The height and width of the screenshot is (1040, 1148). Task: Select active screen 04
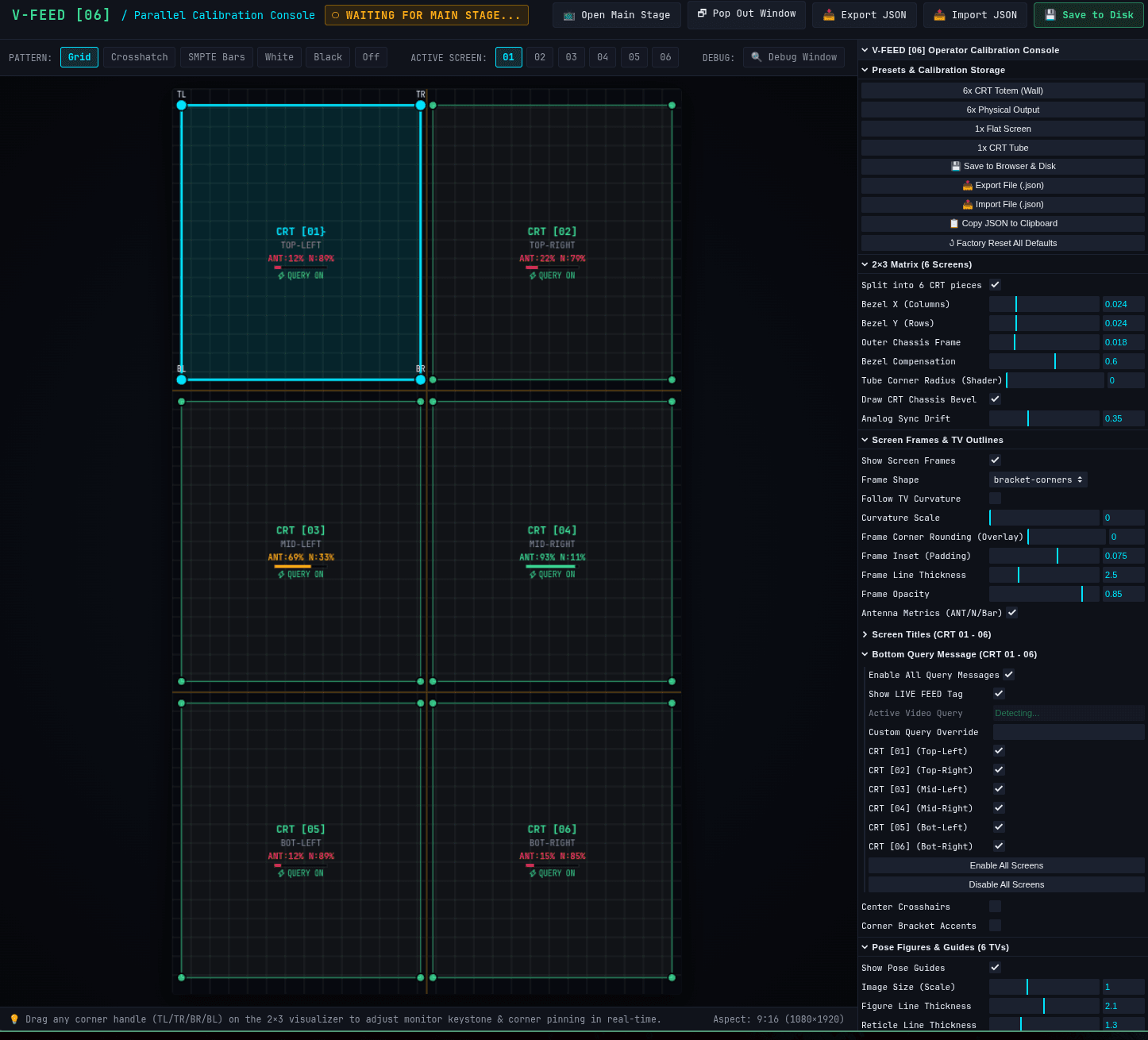pos(603,57)
